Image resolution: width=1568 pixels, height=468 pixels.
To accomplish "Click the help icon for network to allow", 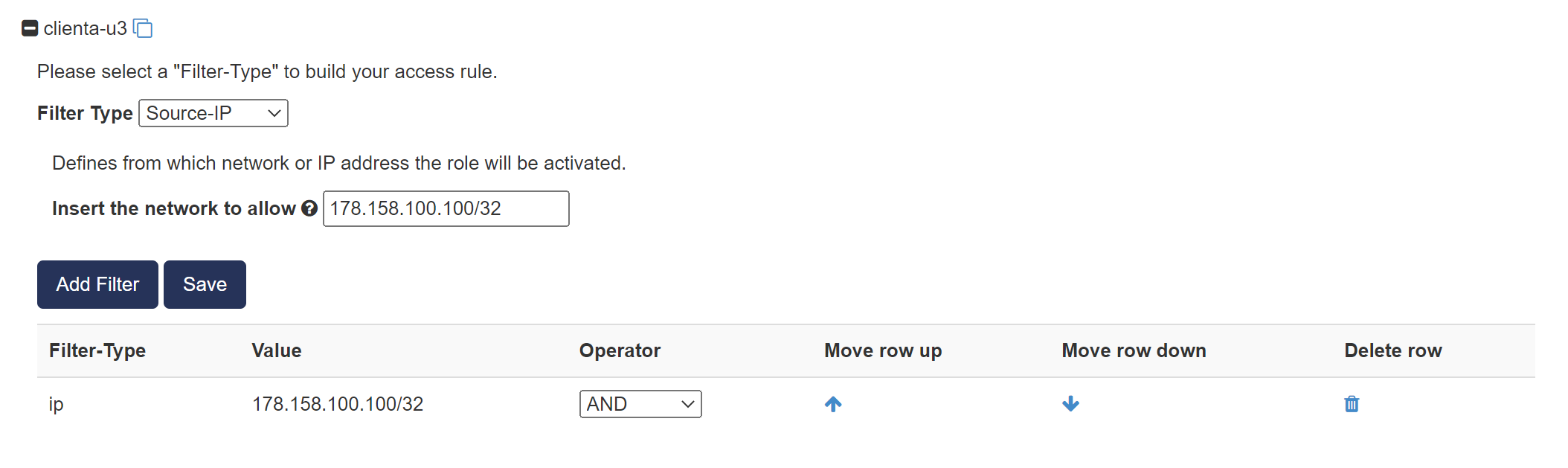I will point(309,209).
